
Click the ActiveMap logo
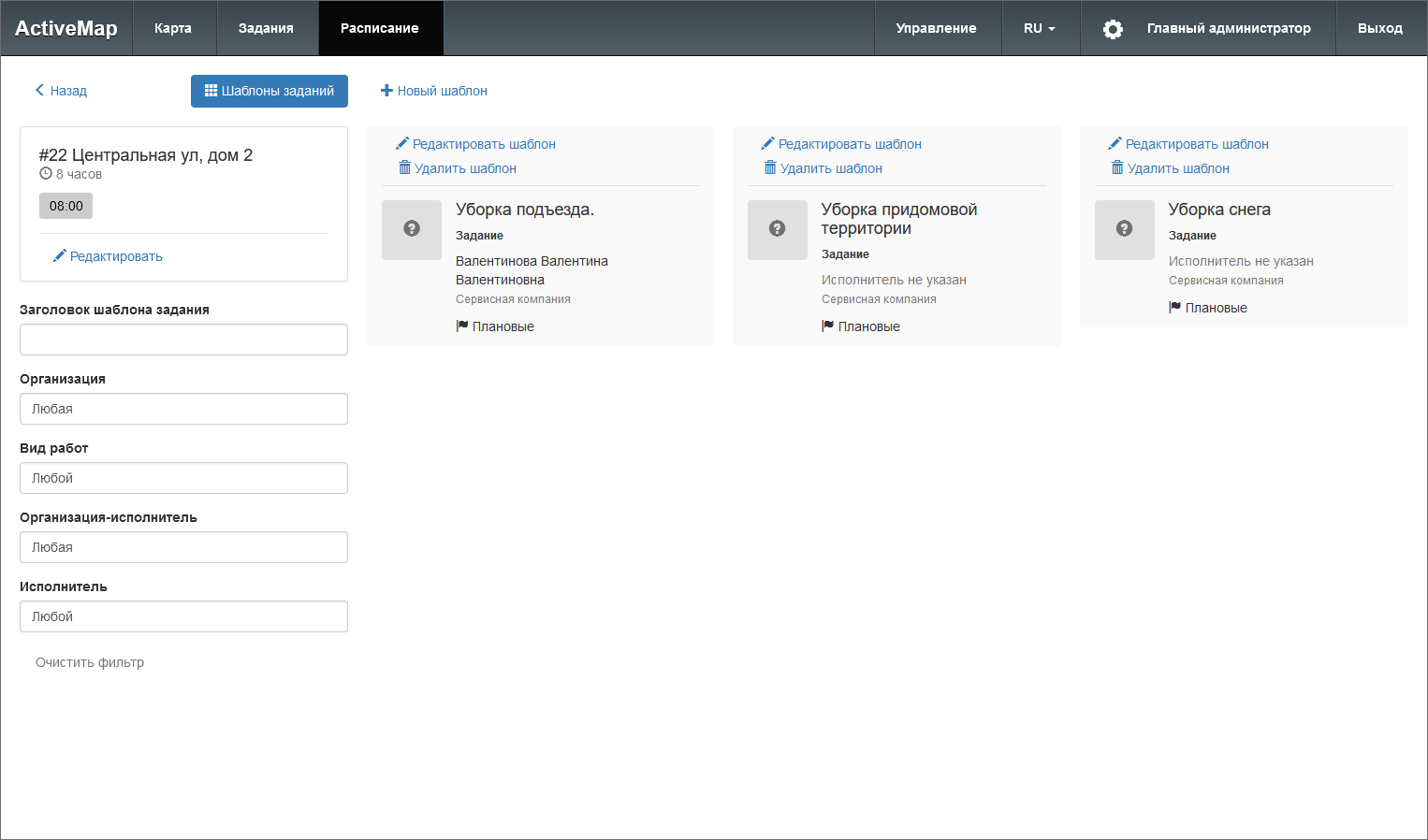click(66, 28)
